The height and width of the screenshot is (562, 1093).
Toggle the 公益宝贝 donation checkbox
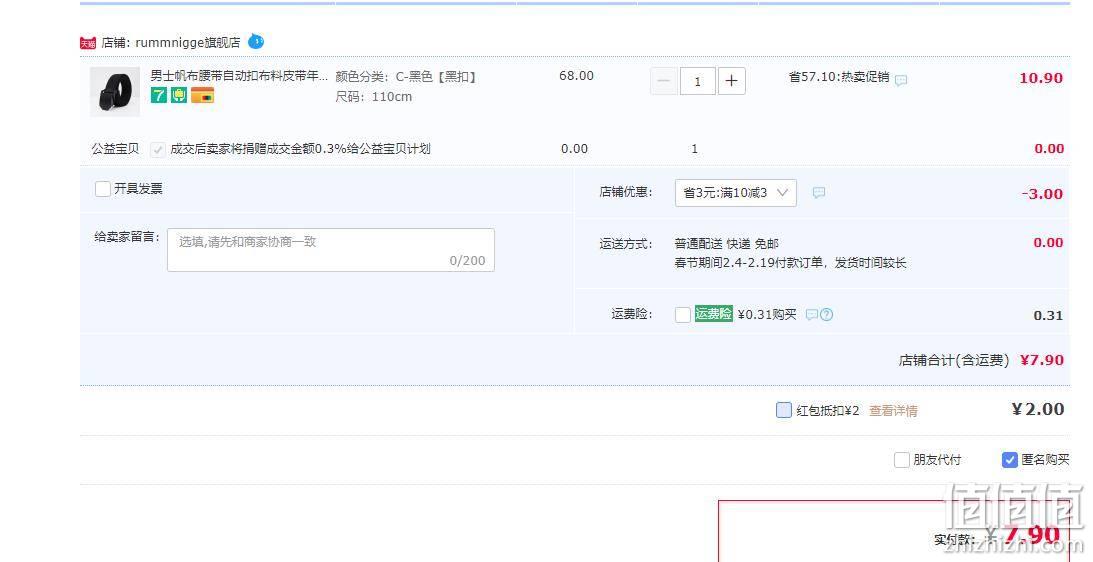pos(158,149)
